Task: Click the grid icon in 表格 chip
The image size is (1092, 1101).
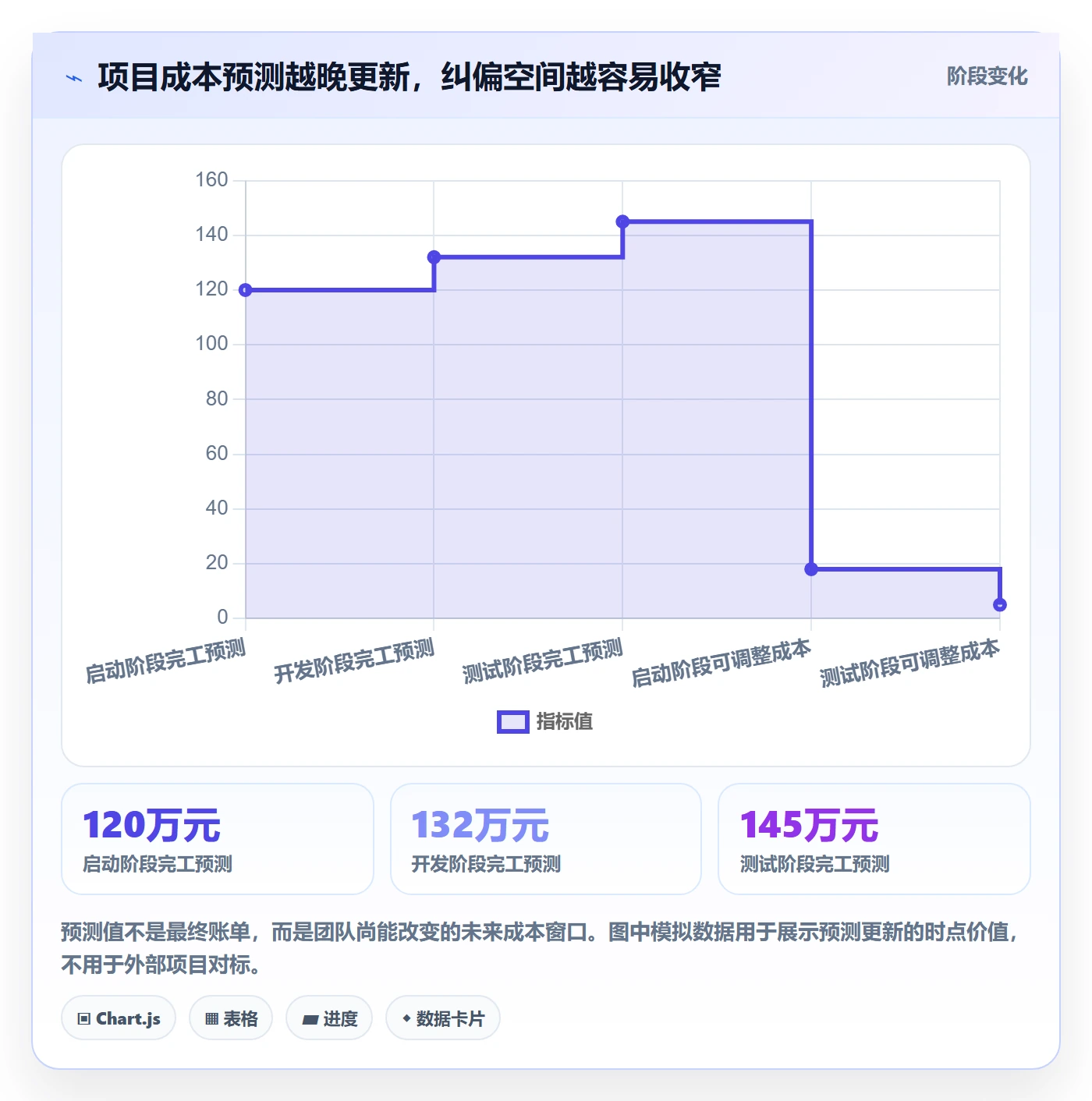Action: click(x=211, y=1019)
